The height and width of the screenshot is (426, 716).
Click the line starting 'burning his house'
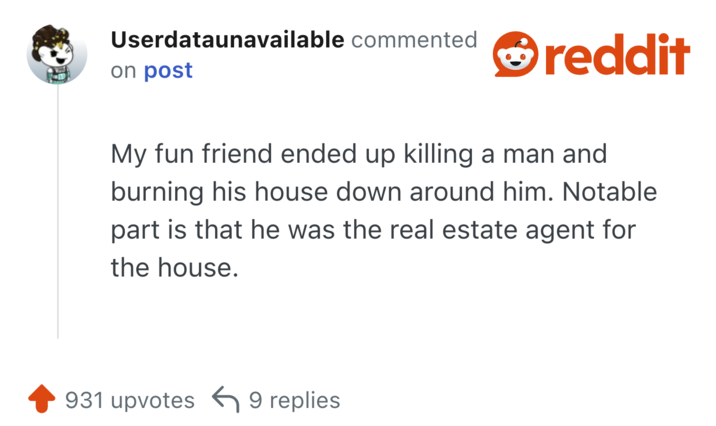click(384, 193)
